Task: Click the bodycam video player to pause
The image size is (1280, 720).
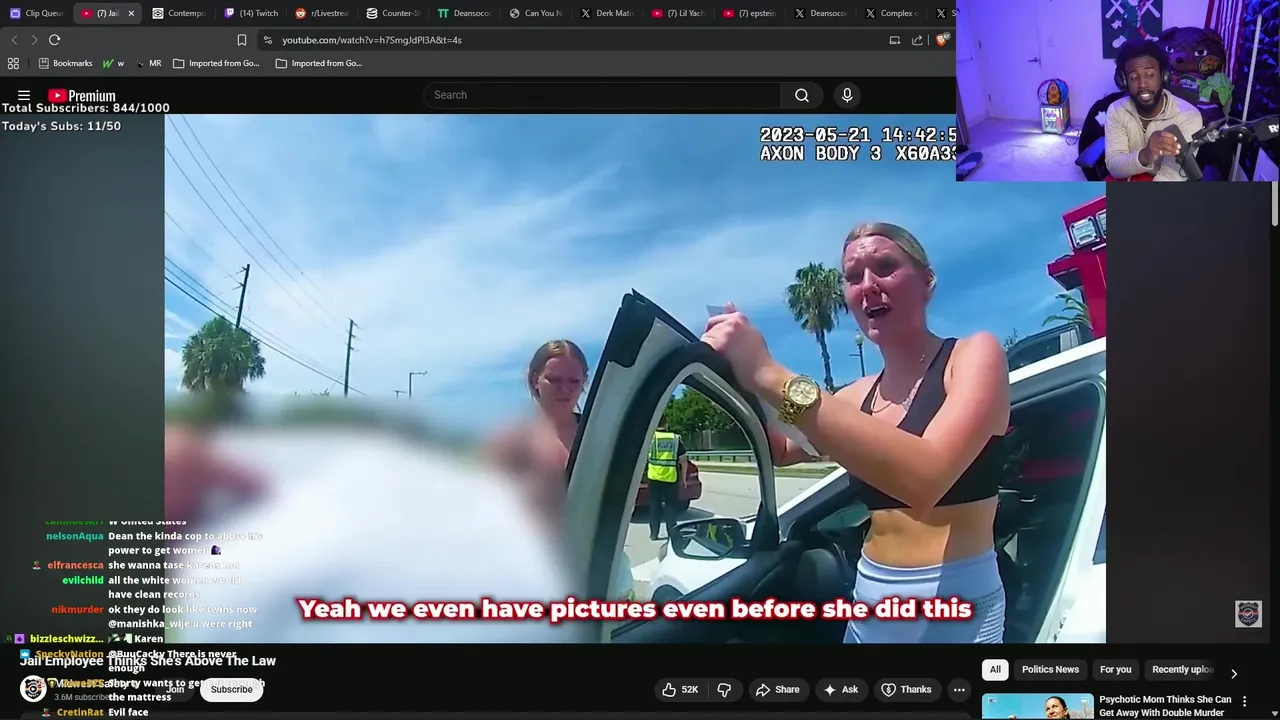Action: 635,378
